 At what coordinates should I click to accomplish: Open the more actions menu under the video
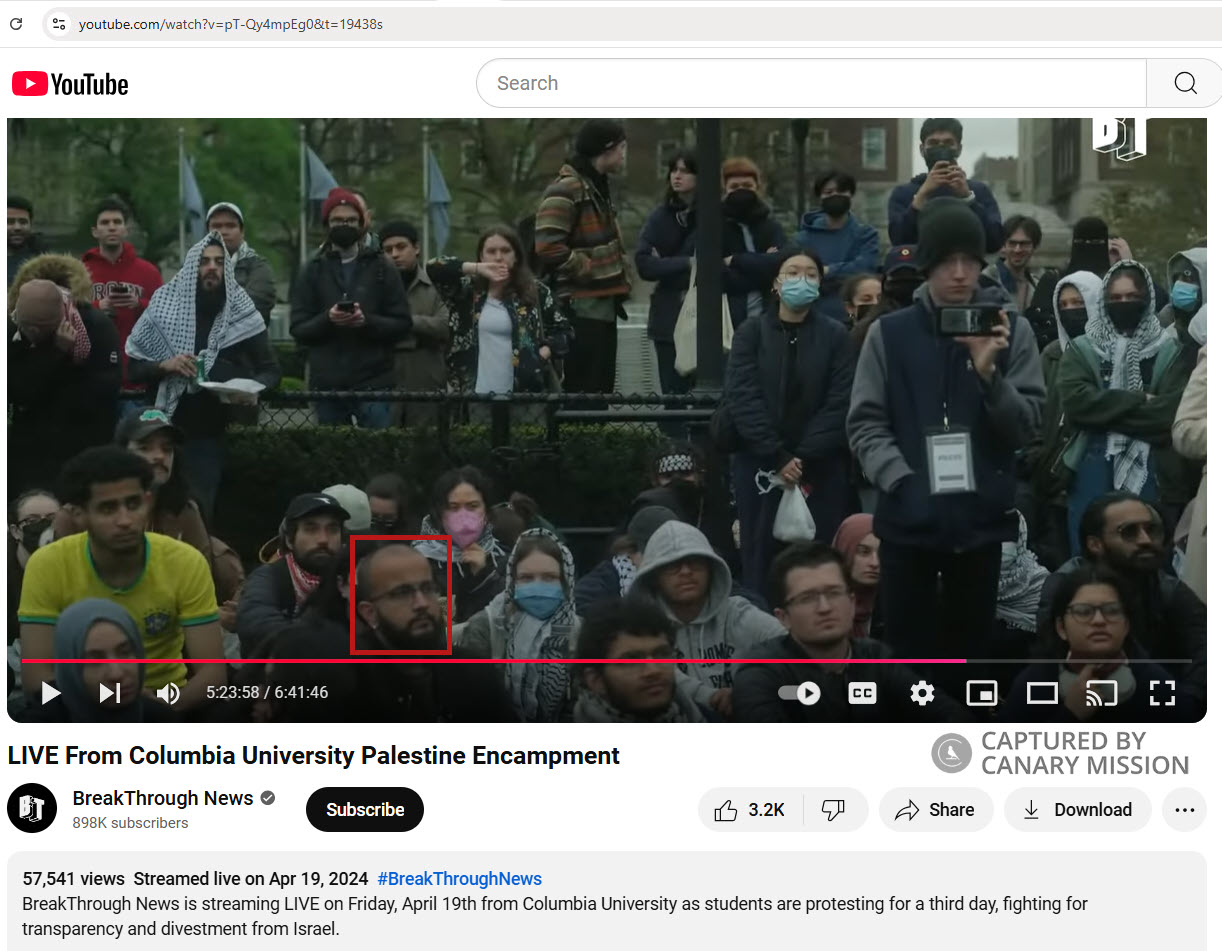point(1184,809)
